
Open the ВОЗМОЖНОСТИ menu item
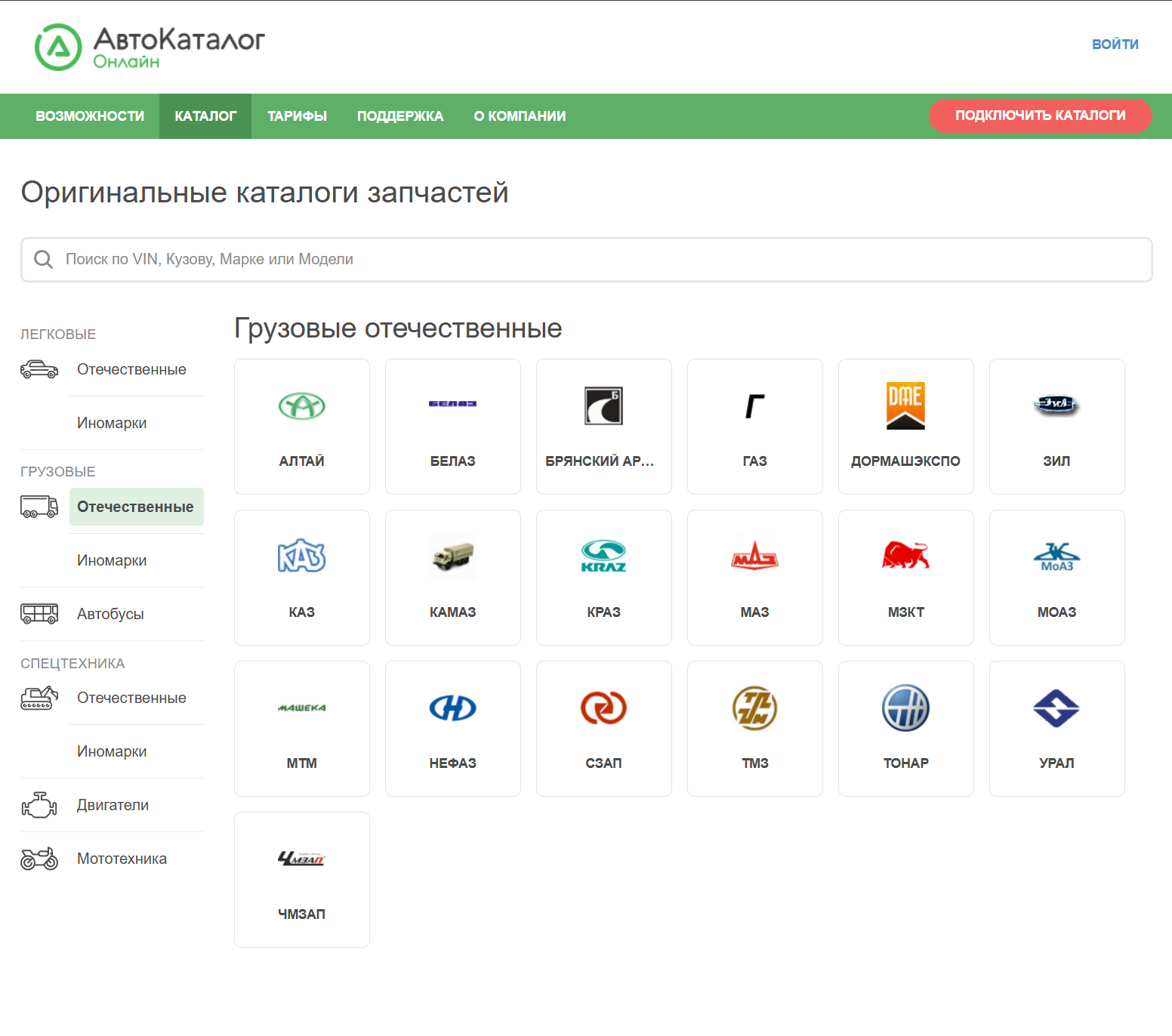tap(90, 116)
